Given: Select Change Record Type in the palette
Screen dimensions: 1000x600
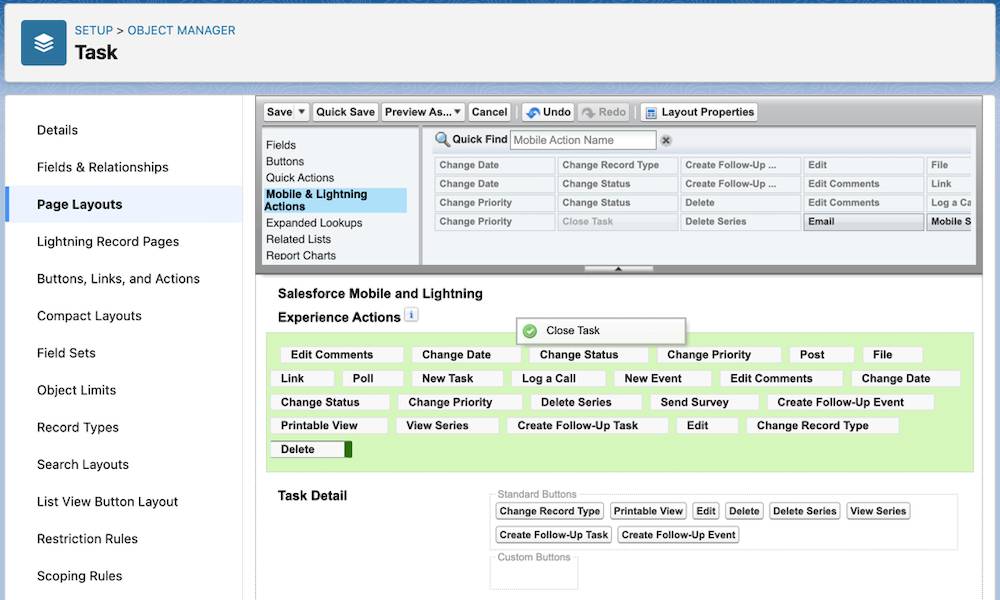Looking at the screenshot, I should (x=617, y=165).
